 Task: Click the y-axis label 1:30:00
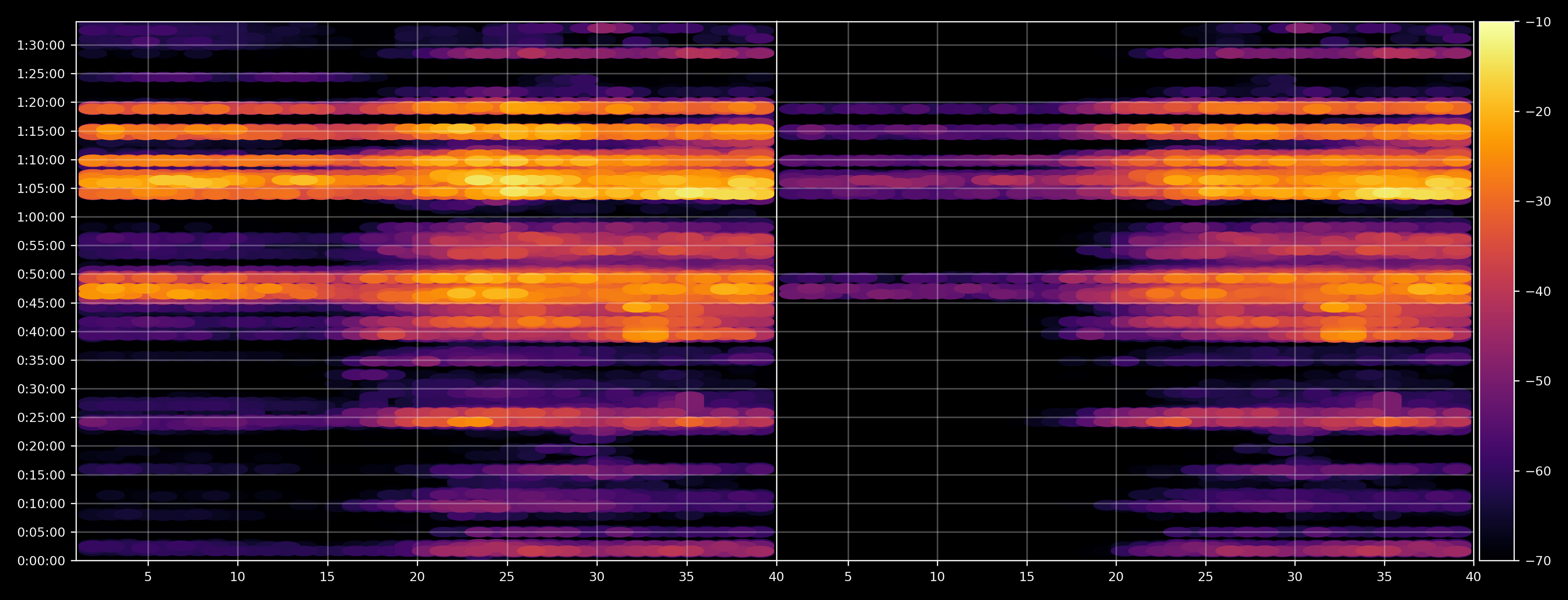(x=41, y=46)
